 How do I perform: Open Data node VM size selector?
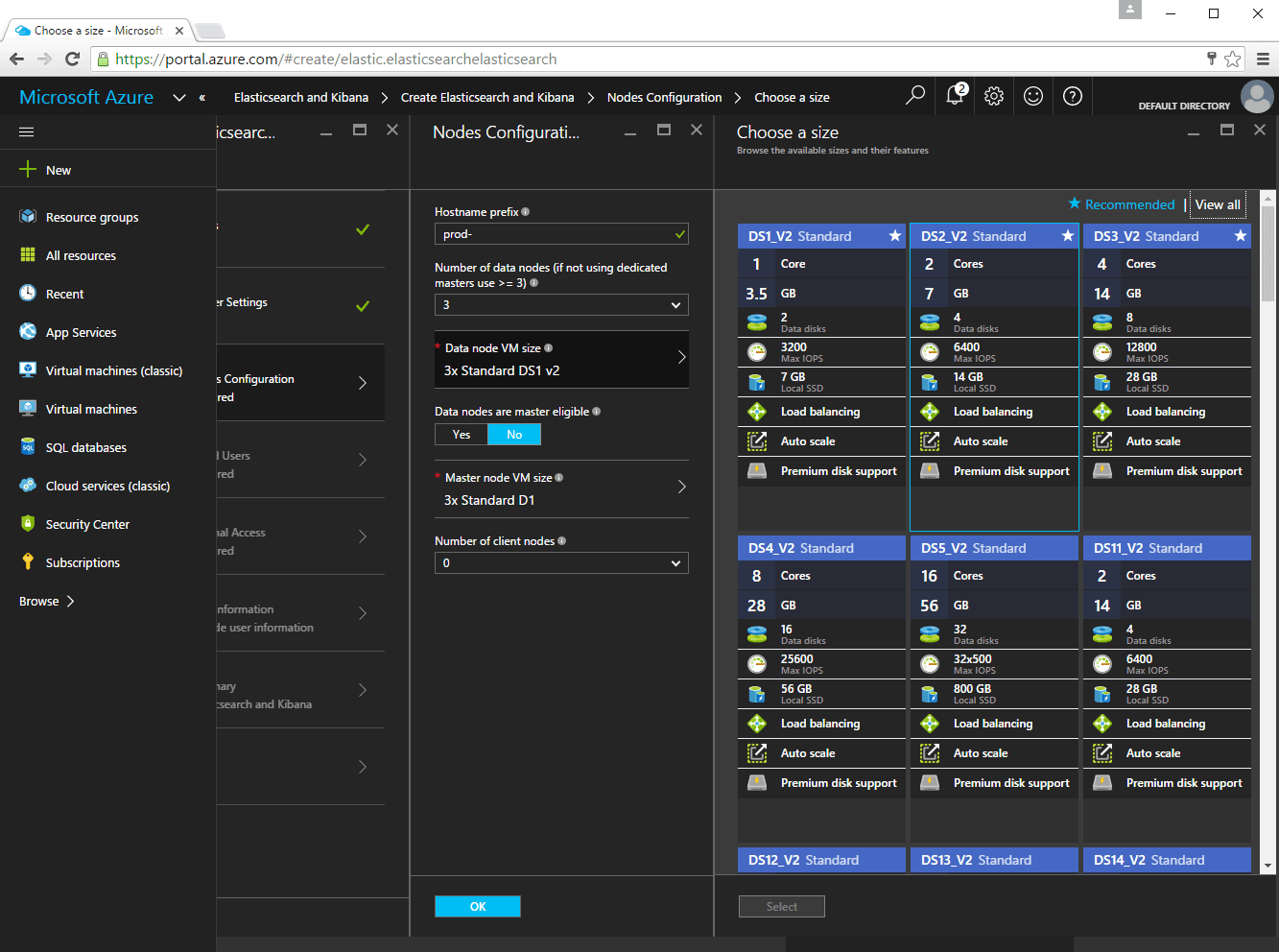click(x=561, y=360)
